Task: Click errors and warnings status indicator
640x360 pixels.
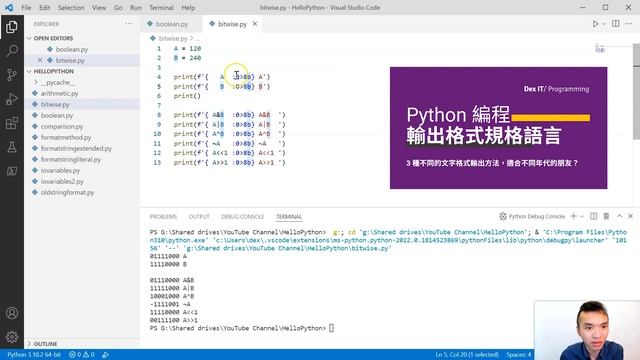Action: (x=82, y=354)
